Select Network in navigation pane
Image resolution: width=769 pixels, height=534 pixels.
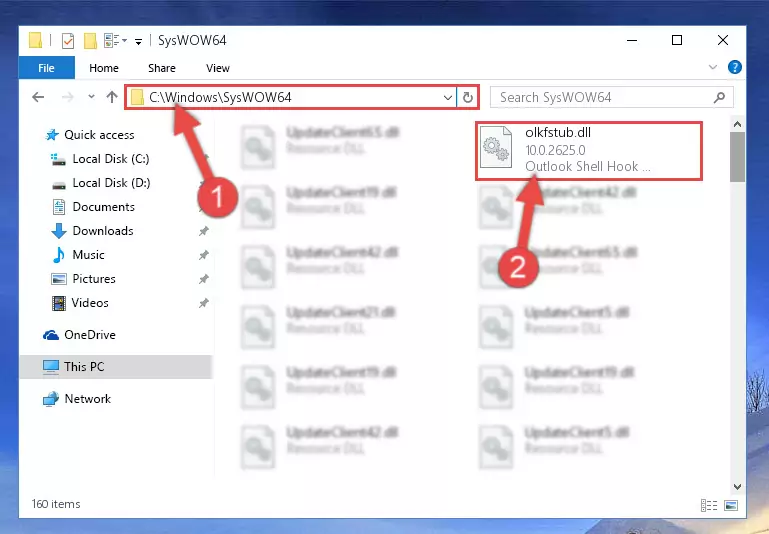(88, 399)
